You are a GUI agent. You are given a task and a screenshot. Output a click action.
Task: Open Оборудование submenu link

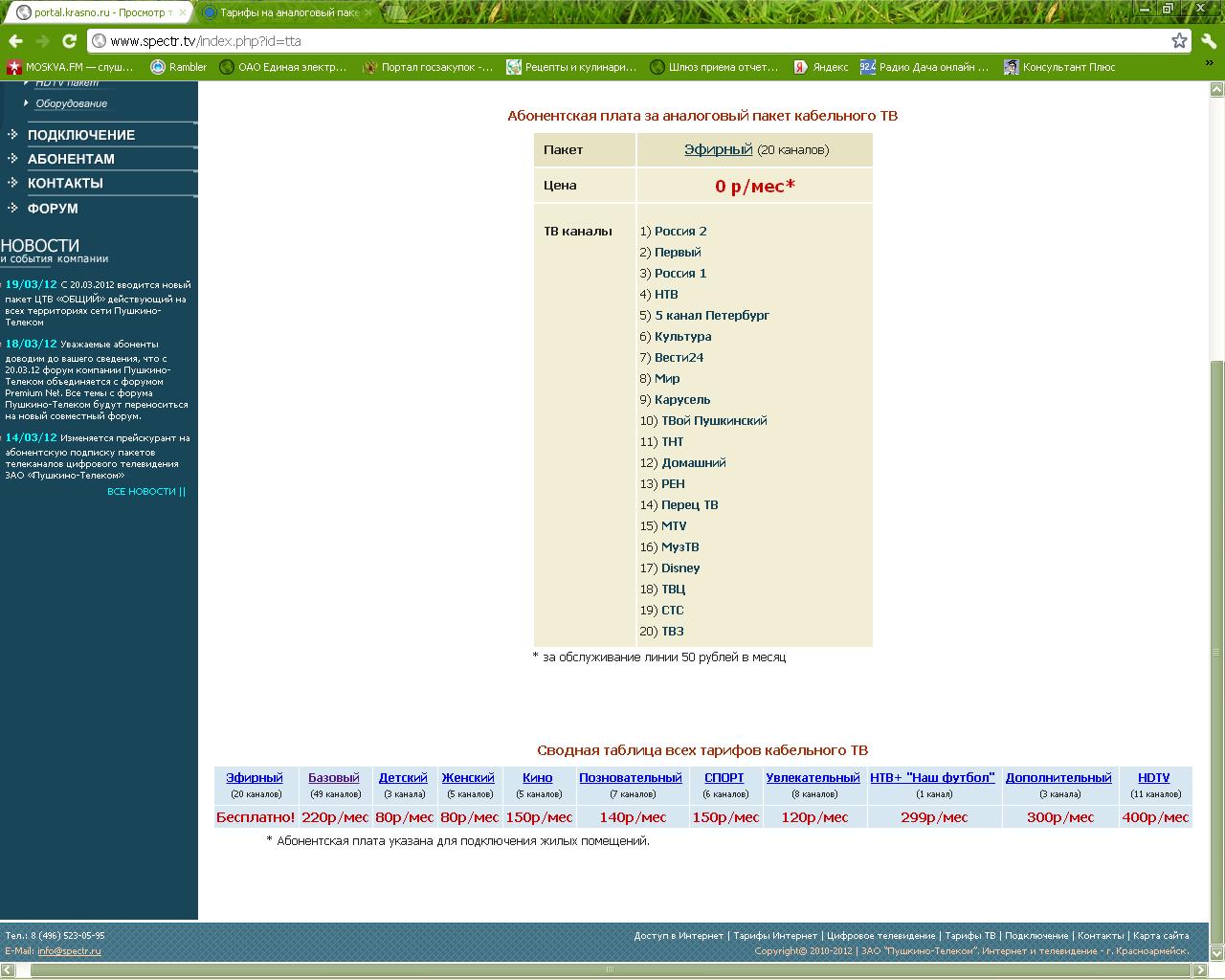[71, 103]
